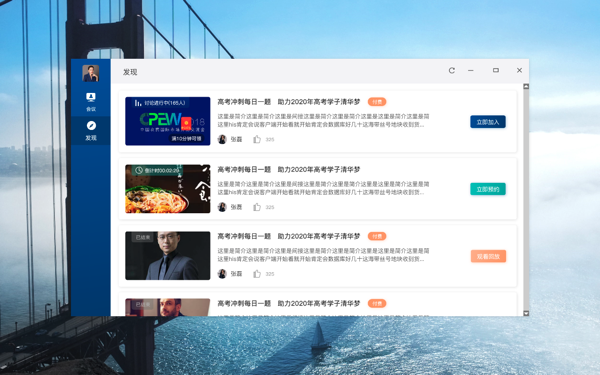This screenshot has height=375, width=600.
Task: Close the 发现 window
Action: [x=519, y=70]
